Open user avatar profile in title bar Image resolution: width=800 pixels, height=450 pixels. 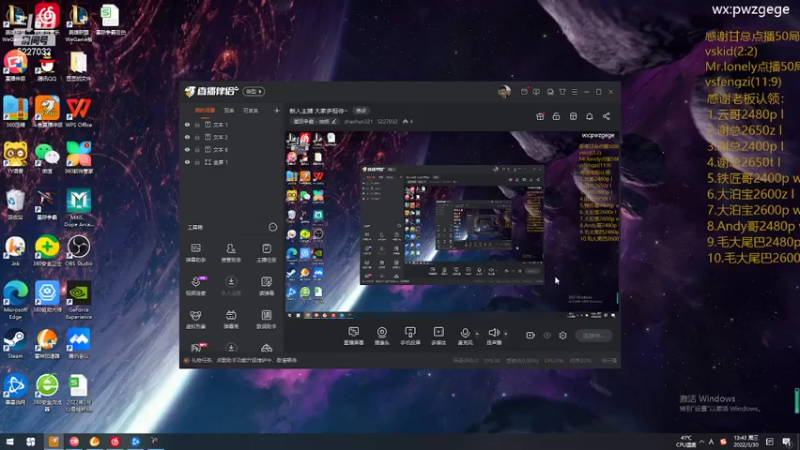point(504,92)
